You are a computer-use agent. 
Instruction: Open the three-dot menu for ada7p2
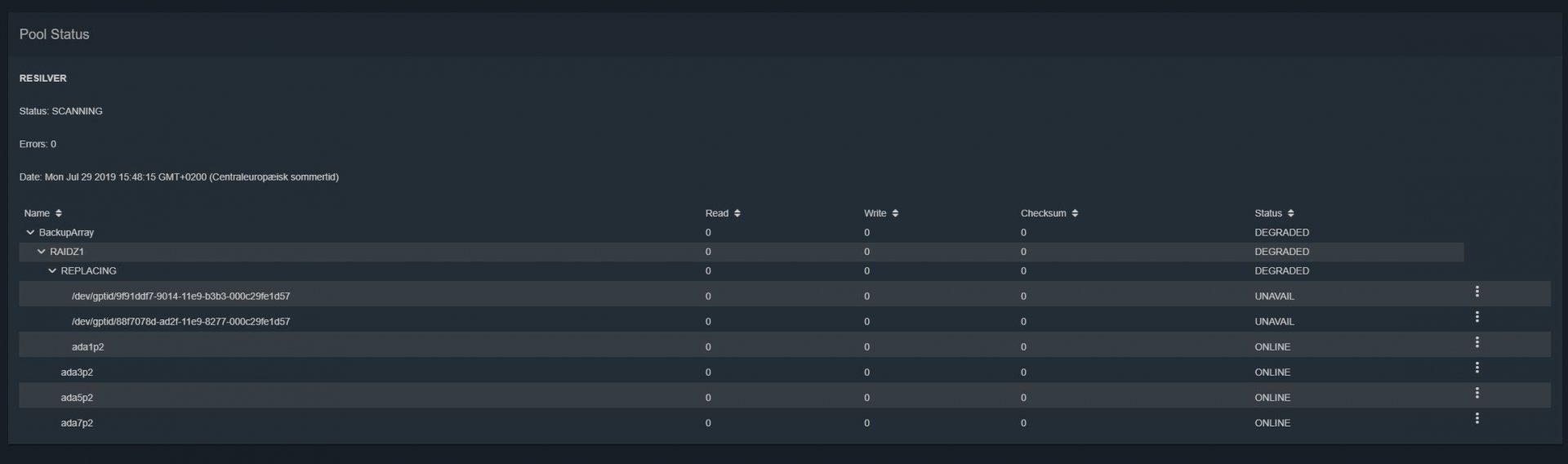pos(1477,418)
